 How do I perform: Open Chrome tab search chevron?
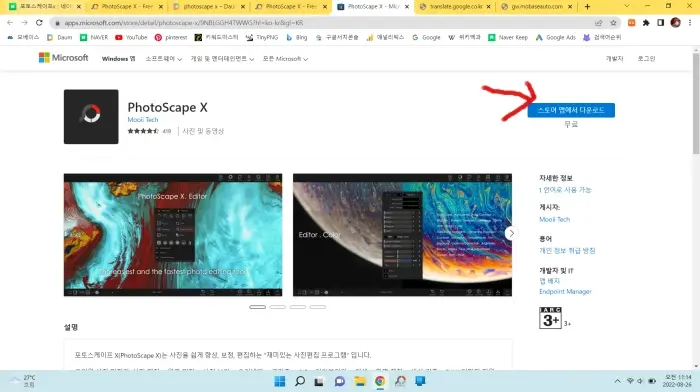[x=627, y=6]
